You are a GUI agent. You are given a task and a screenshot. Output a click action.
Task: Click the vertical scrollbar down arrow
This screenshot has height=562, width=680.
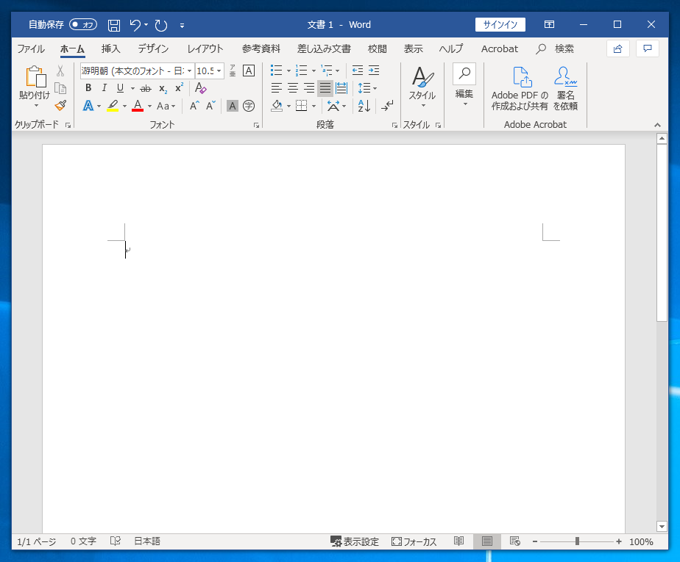coord(661,526)
